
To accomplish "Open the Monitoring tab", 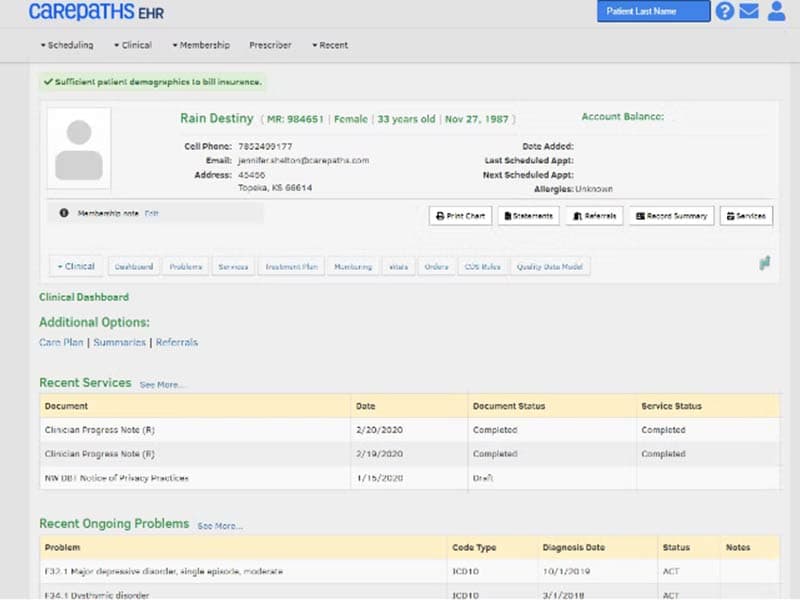I will 353,266.
